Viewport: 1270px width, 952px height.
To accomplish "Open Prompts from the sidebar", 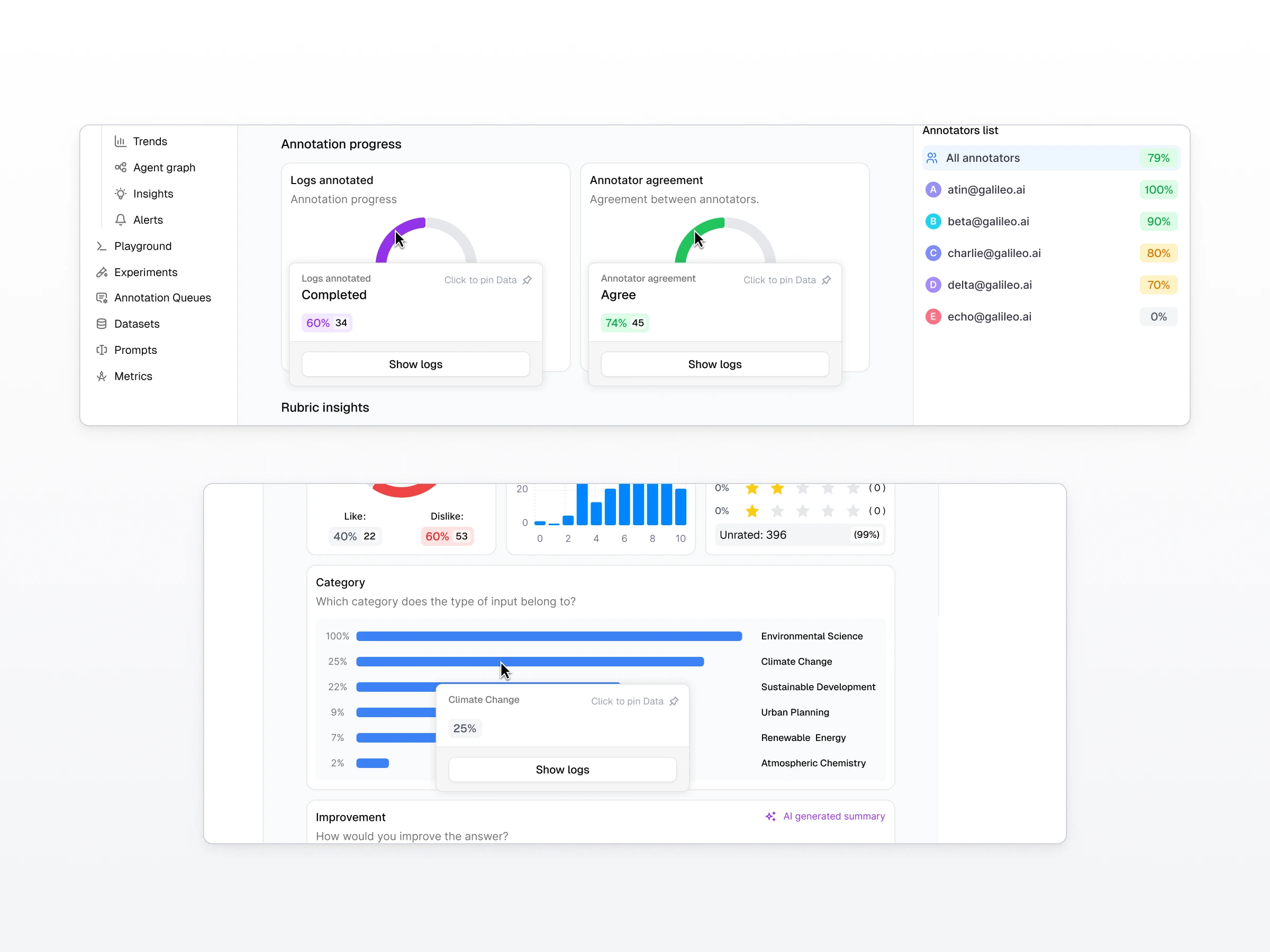I will point(135,350).
